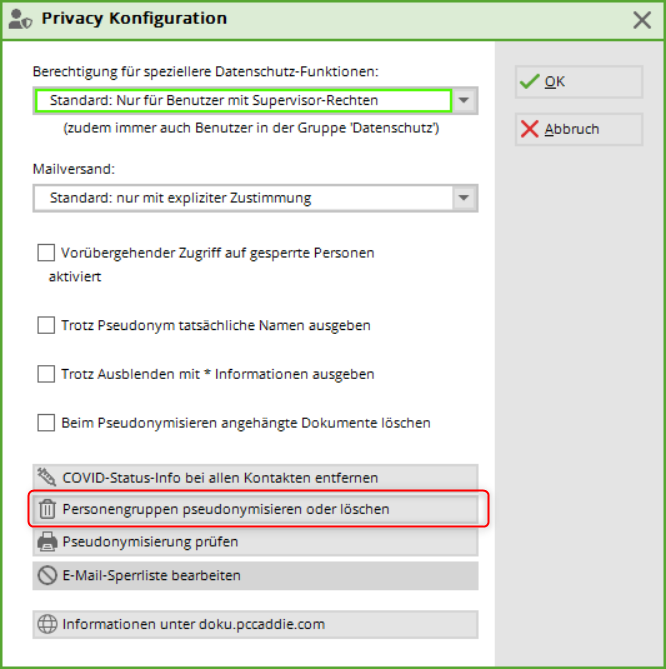Toggle Trotz Pseudonym tatsächliche Namen ausgeben

pyautogui.click(x=46, y=325)
